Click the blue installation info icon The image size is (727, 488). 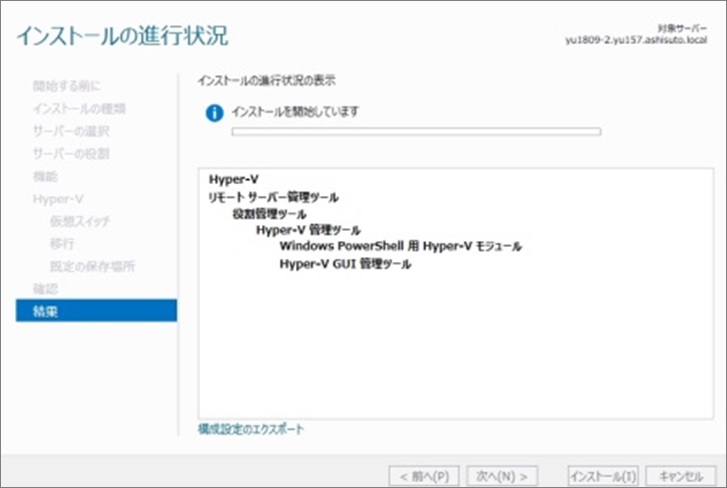coord(213,113)
